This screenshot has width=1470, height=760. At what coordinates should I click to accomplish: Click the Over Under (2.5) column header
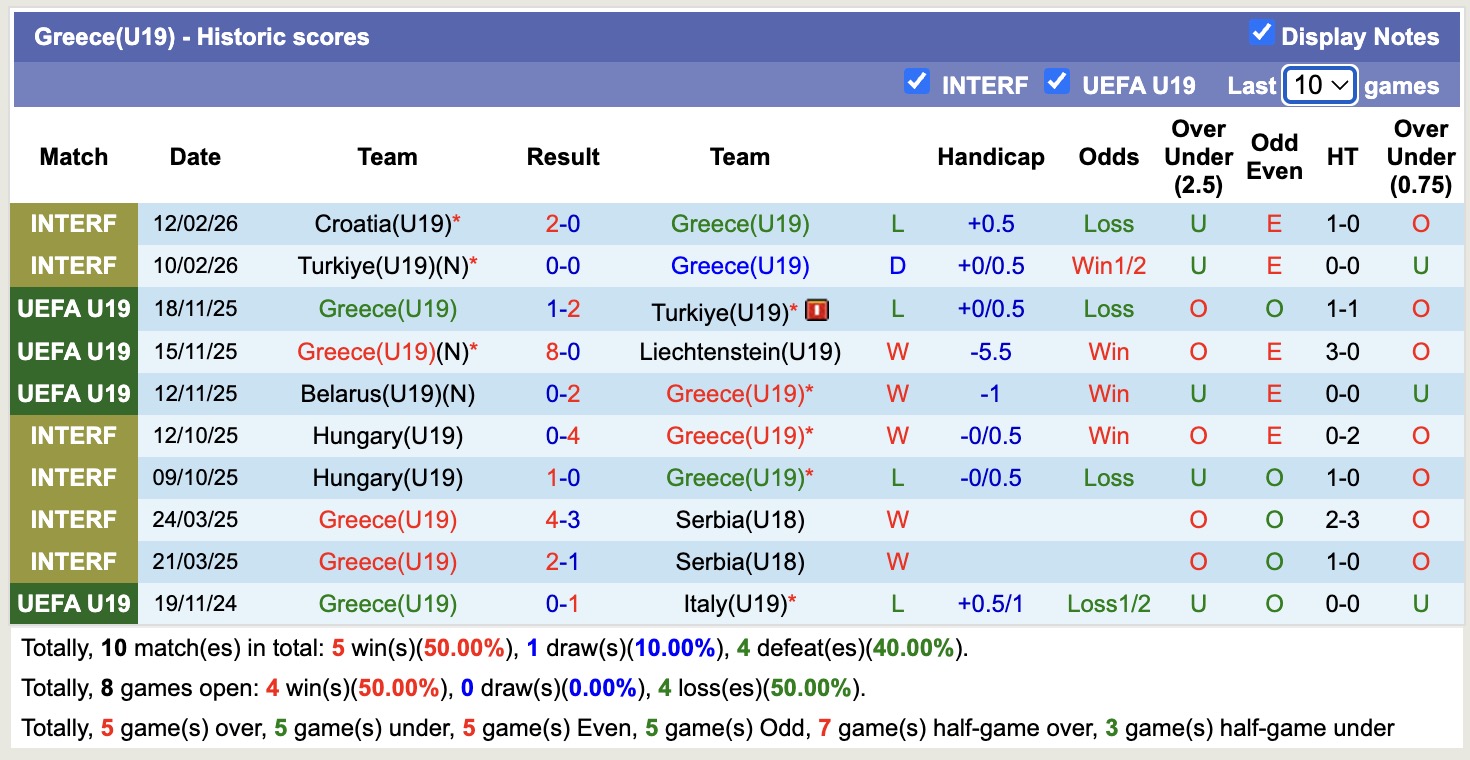point(1198,157)
